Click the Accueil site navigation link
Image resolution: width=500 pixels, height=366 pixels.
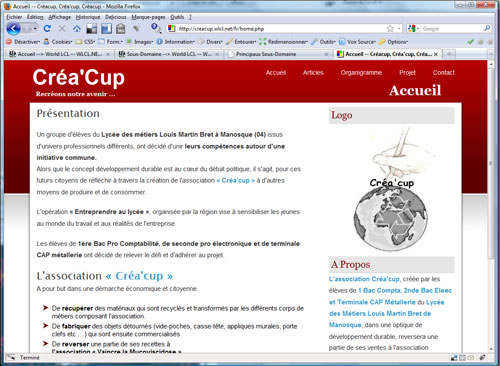point(276,73)
